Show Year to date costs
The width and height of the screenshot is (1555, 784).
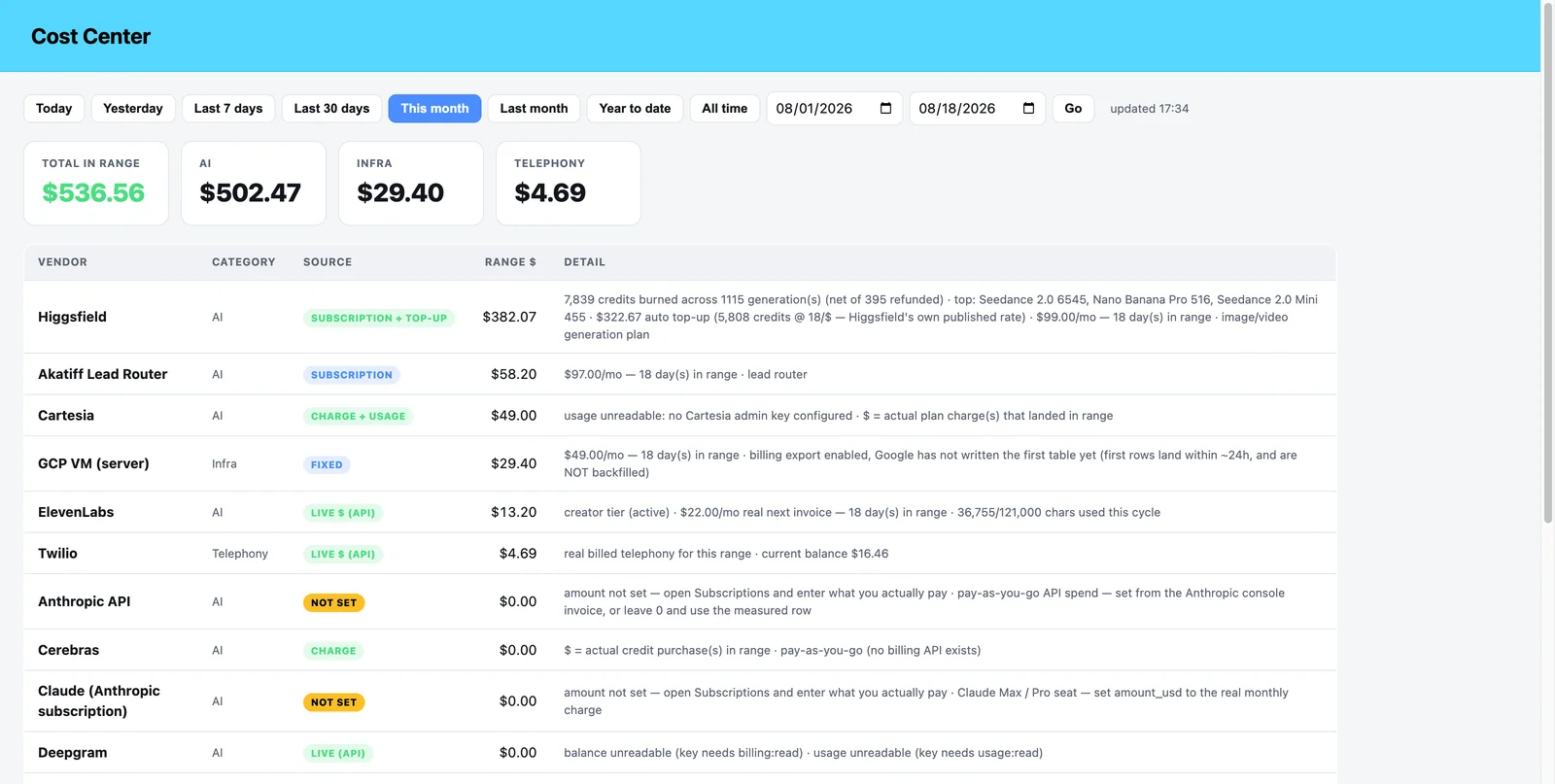coord(636,109)
